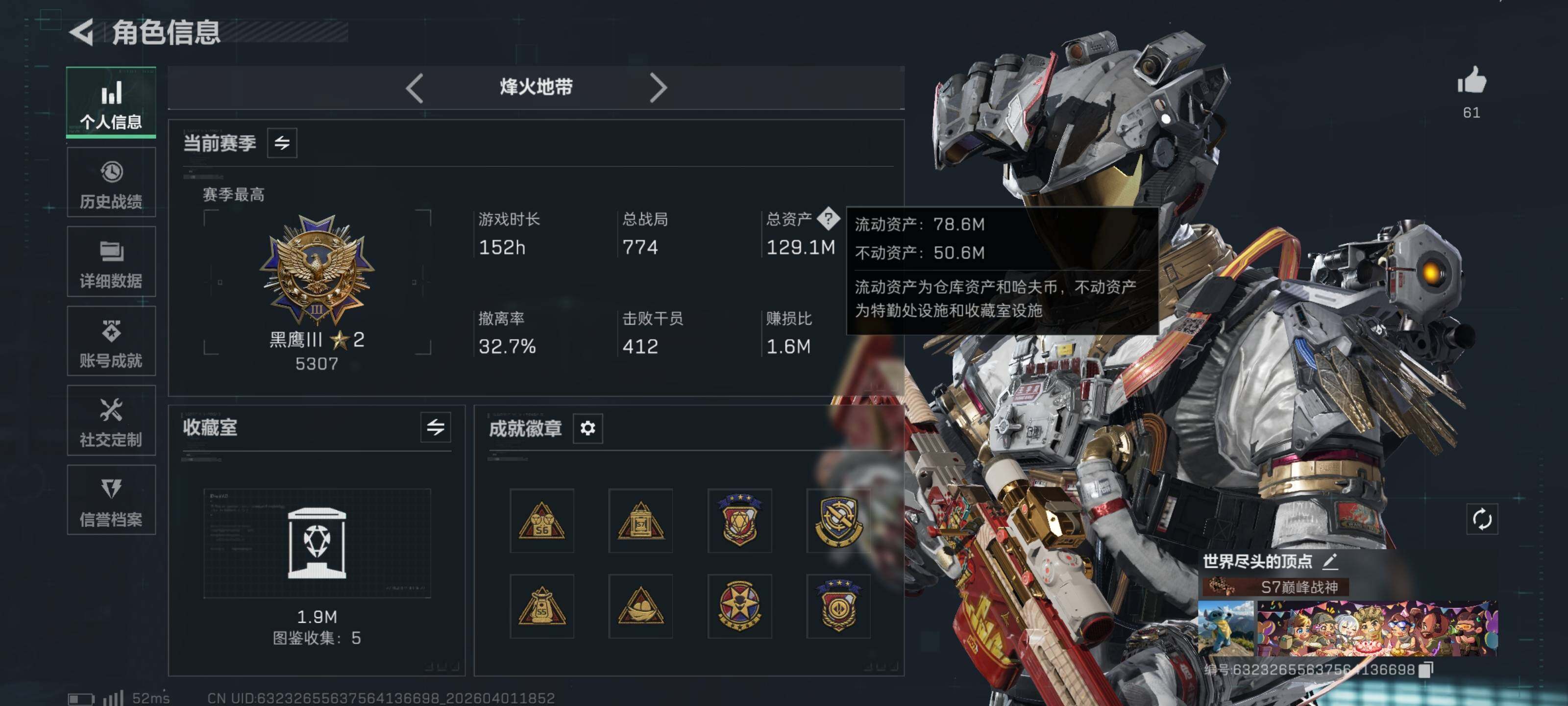
Task: Open the 社交定制 sidebar section
Action: [x=111, y=420]
